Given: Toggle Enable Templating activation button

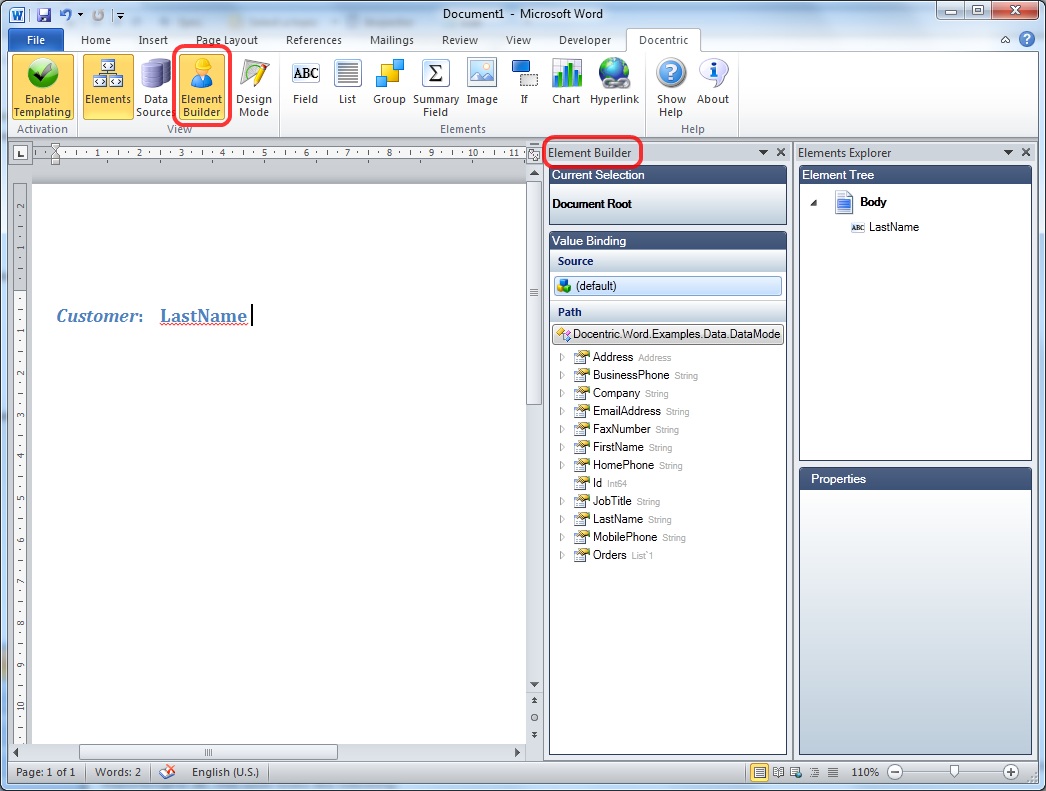Looking at the screenshot, I should (42, 87).
